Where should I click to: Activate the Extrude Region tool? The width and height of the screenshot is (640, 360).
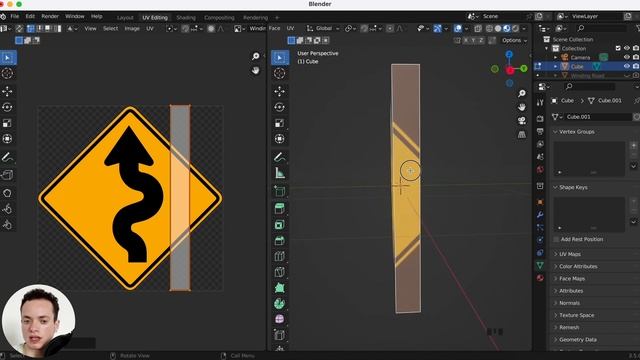280,209
